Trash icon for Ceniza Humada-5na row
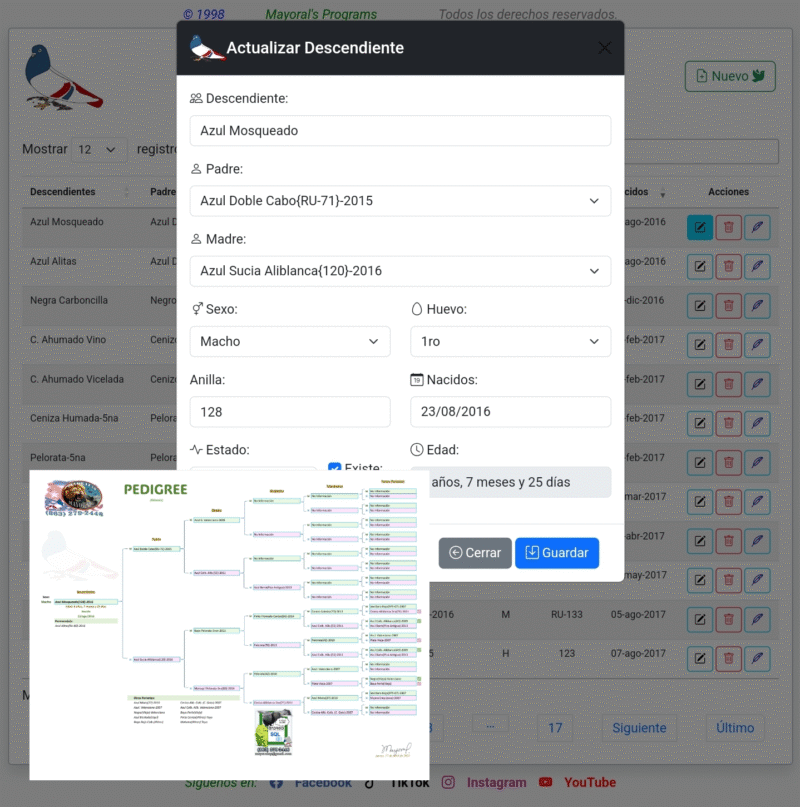The image size is (800, 807). pos(728,423)
